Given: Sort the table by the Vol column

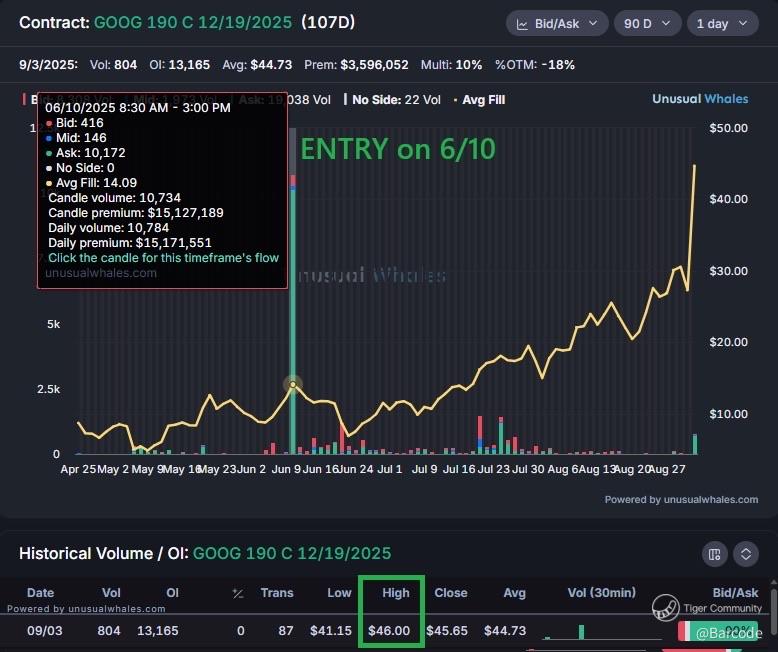Looking at the screenshot, I should [111, 592].
